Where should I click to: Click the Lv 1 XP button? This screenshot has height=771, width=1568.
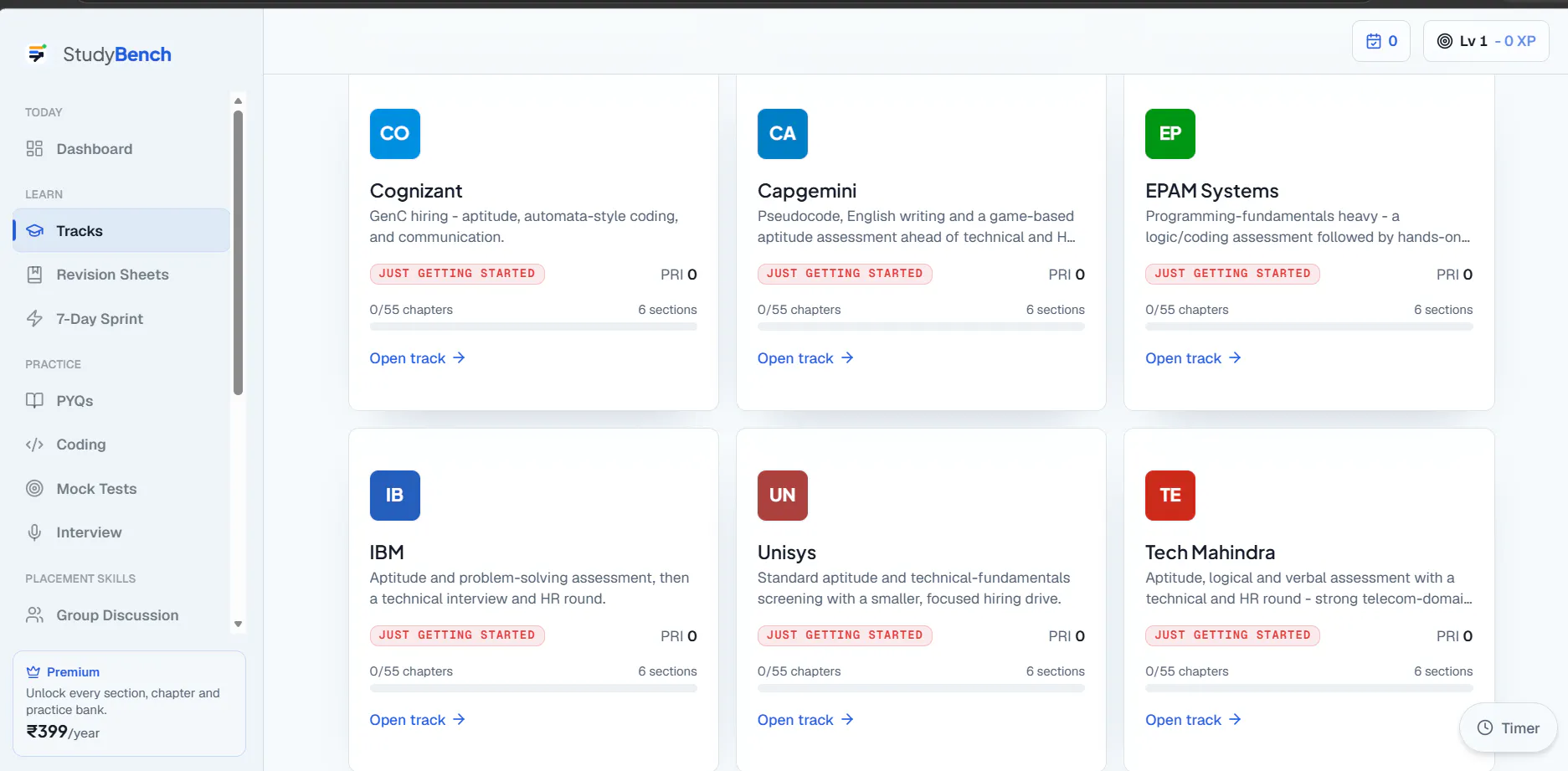pos(1486,41)
